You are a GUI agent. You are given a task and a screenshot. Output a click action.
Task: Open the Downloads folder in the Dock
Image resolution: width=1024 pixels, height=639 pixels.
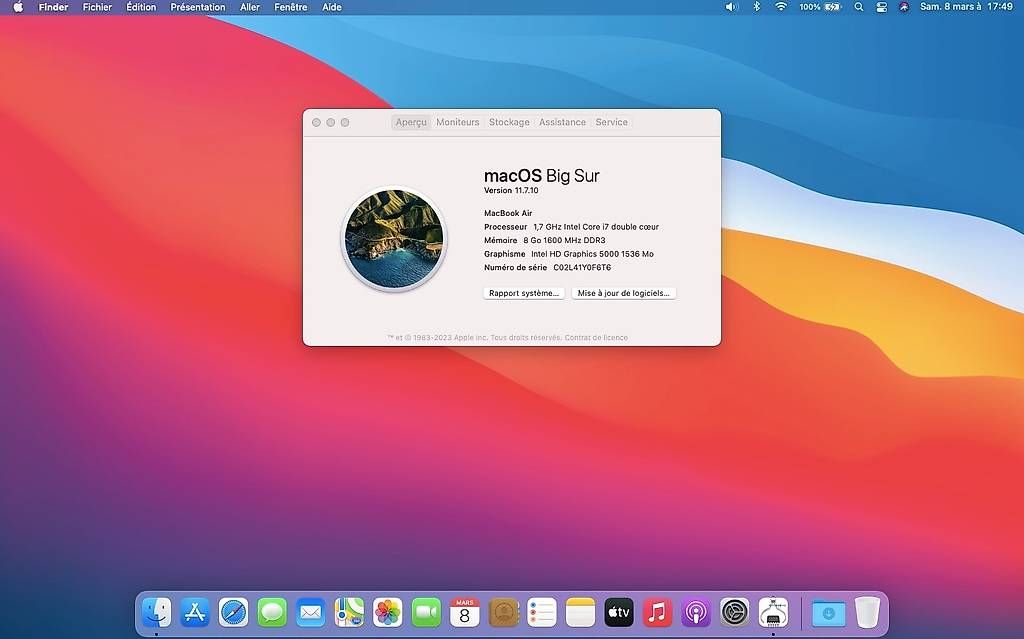coord(828,613)
